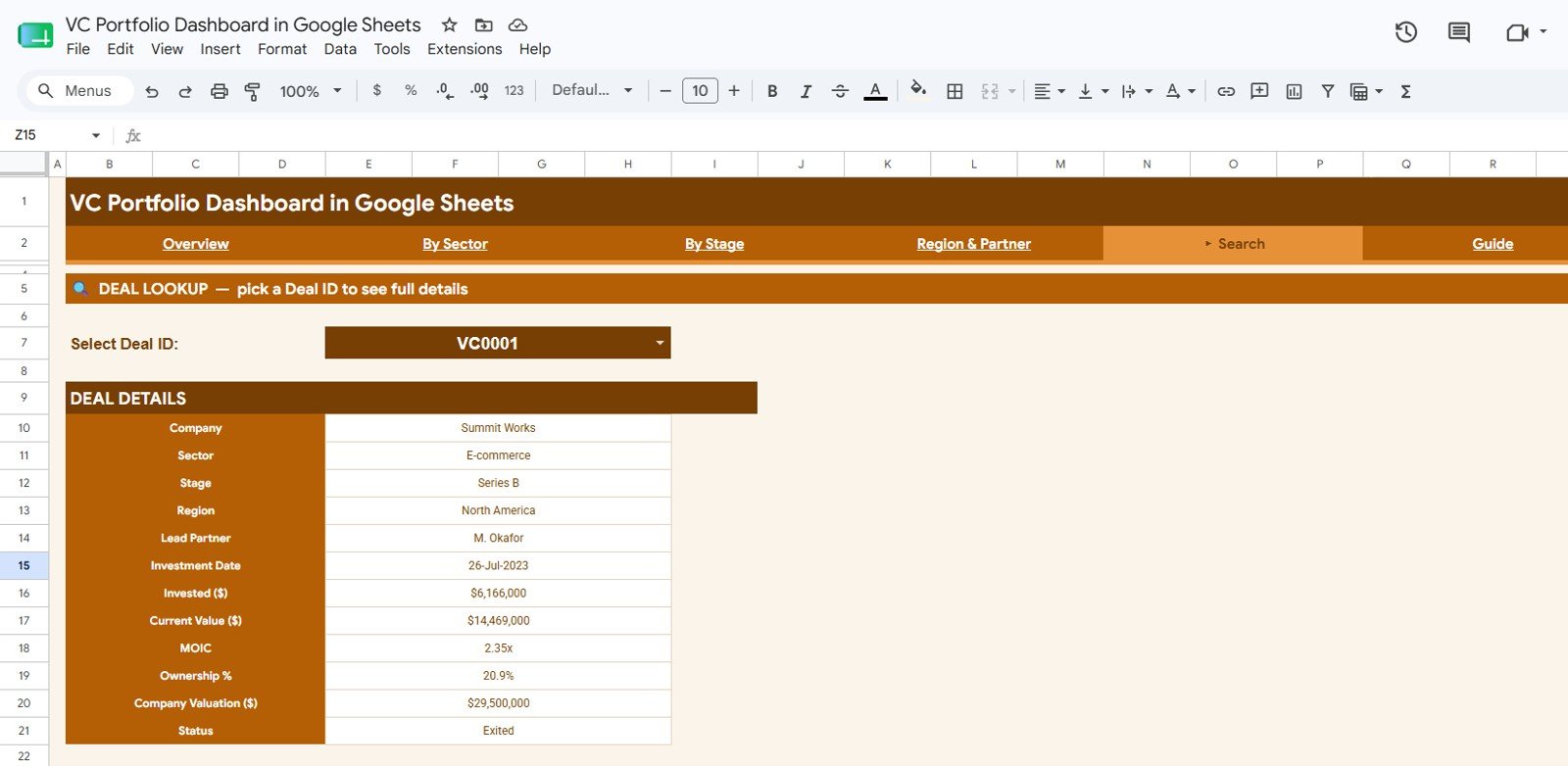Start a meeting with camera icon
1568x766 pixels.
(1517, 32)
